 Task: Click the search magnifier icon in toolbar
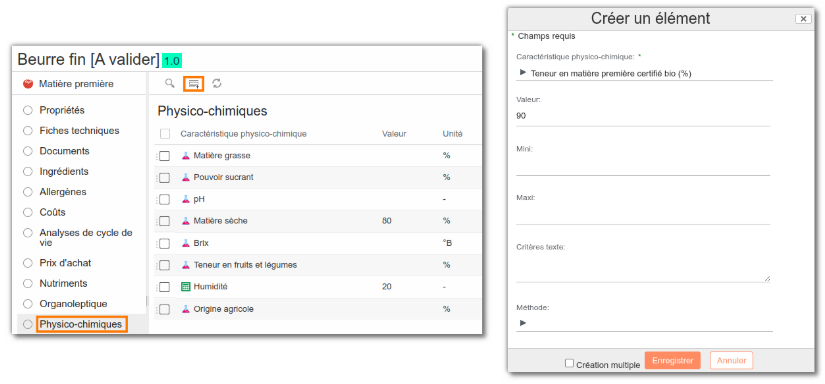(x=169, y=83)
